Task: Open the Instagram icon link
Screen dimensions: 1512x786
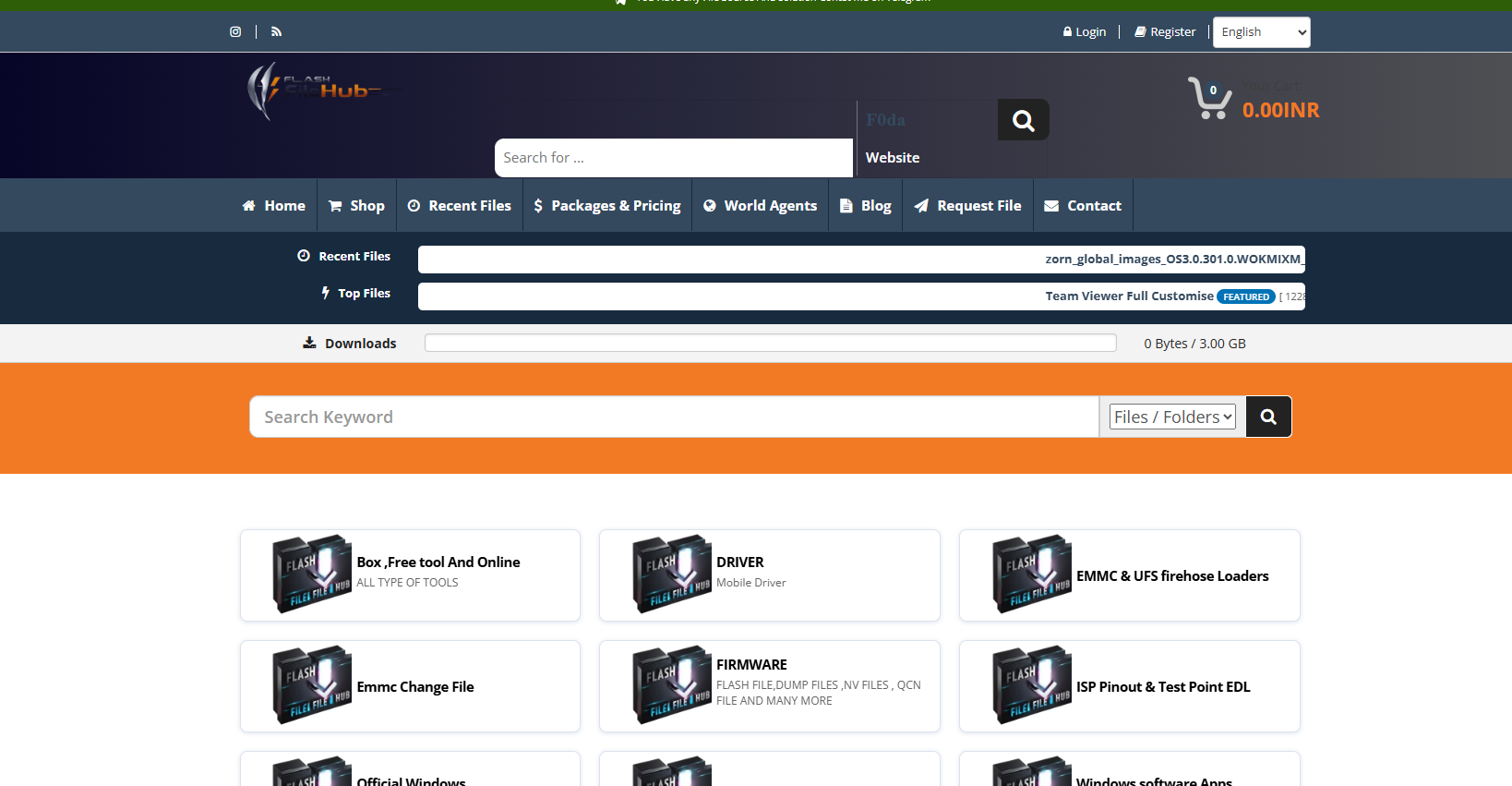Action: pyautogui.click(x=235, y=31)
